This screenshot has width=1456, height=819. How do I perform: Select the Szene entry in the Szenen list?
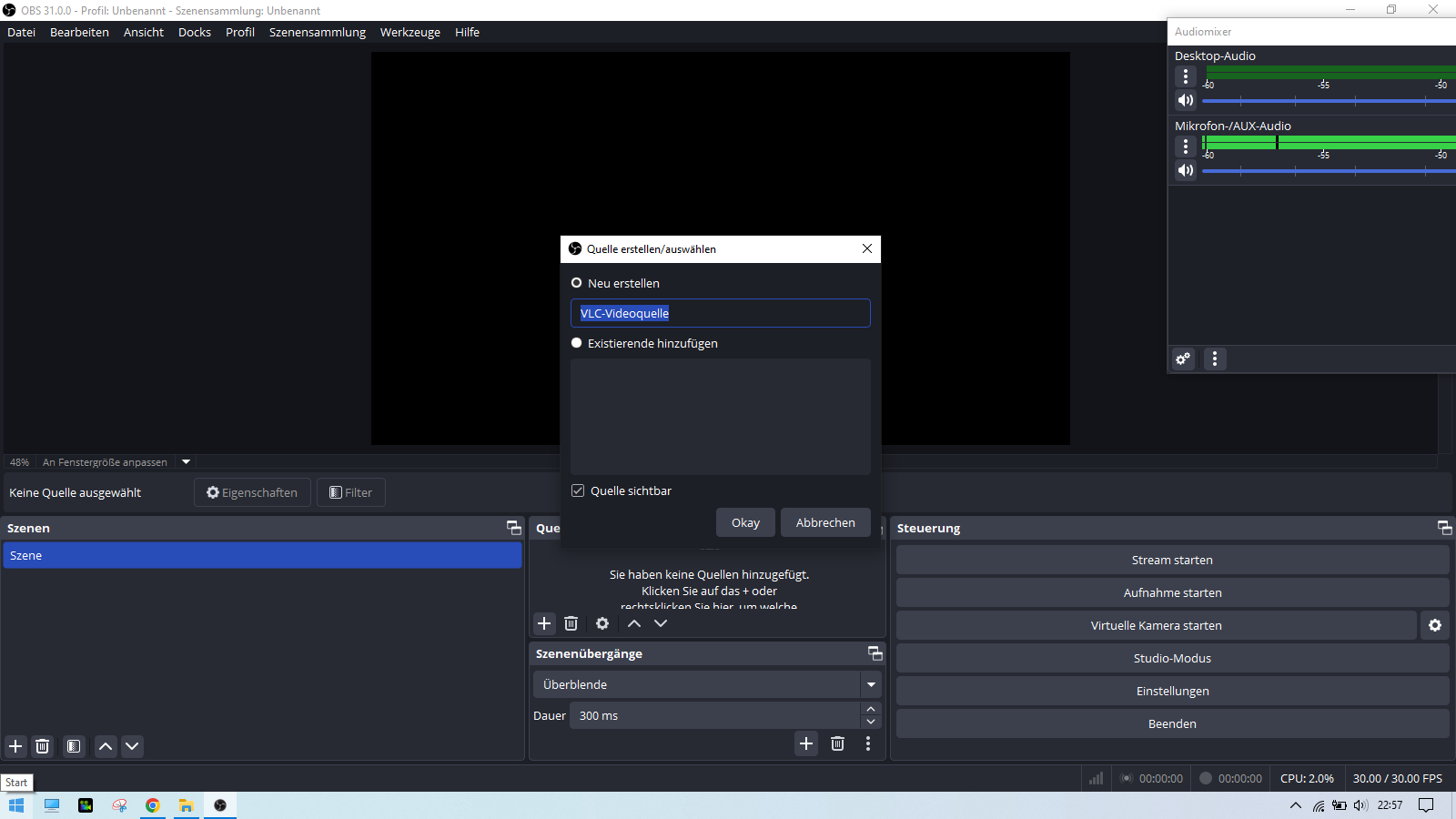click(262, 555)
